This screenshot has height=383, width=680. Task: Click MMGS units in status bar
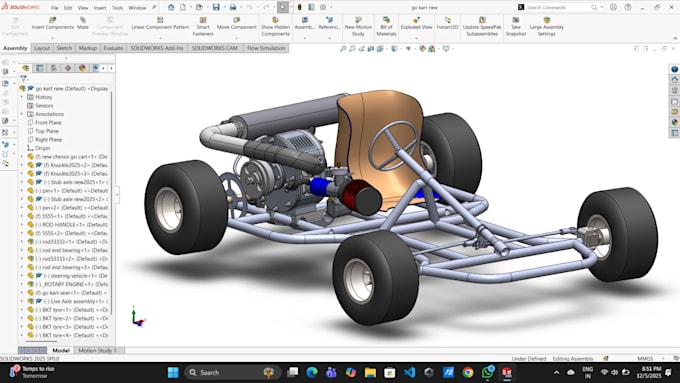click(645, 359)
